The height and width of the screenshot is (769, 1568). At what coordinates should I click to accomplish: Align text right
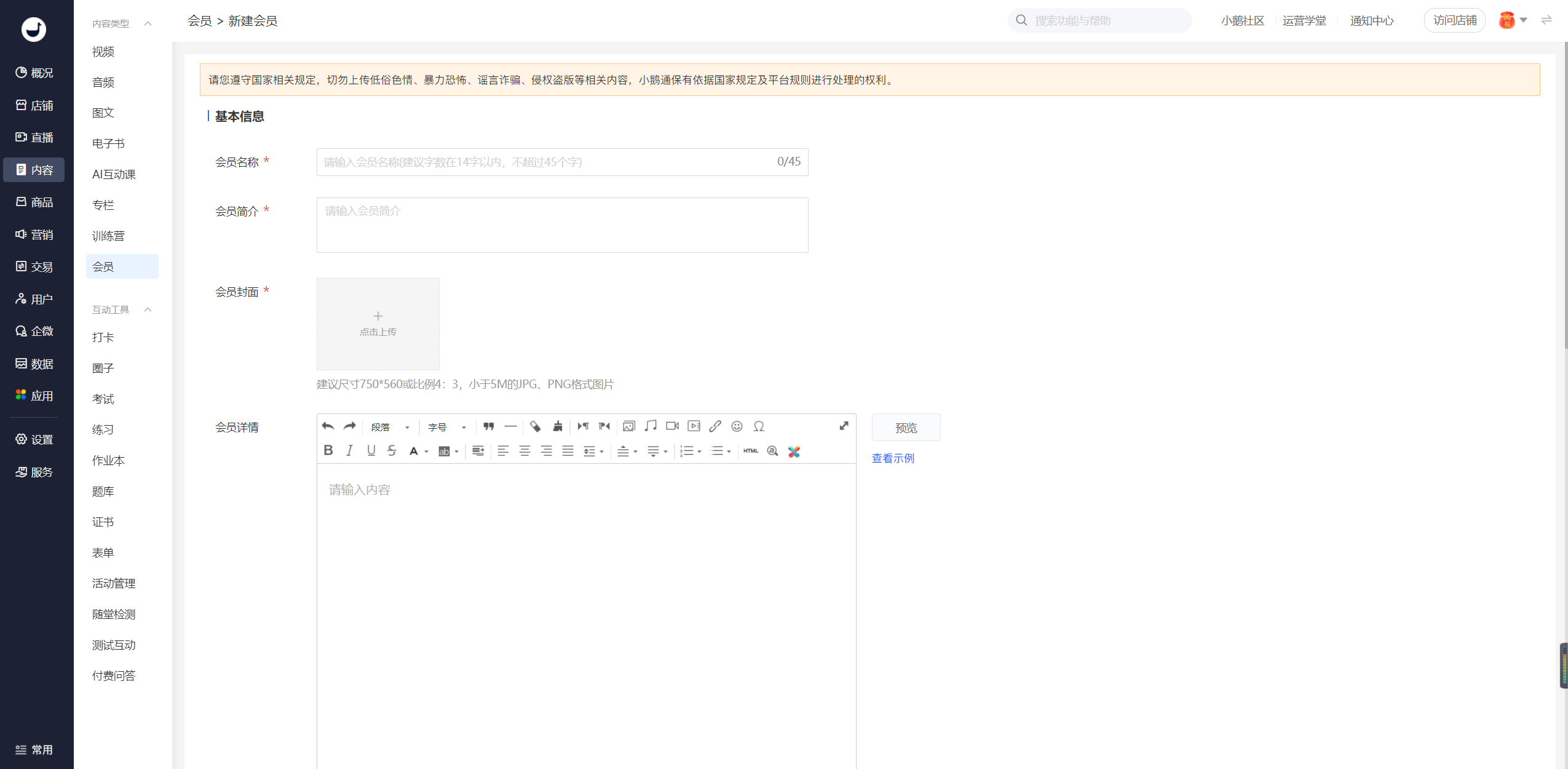(547, 451)
